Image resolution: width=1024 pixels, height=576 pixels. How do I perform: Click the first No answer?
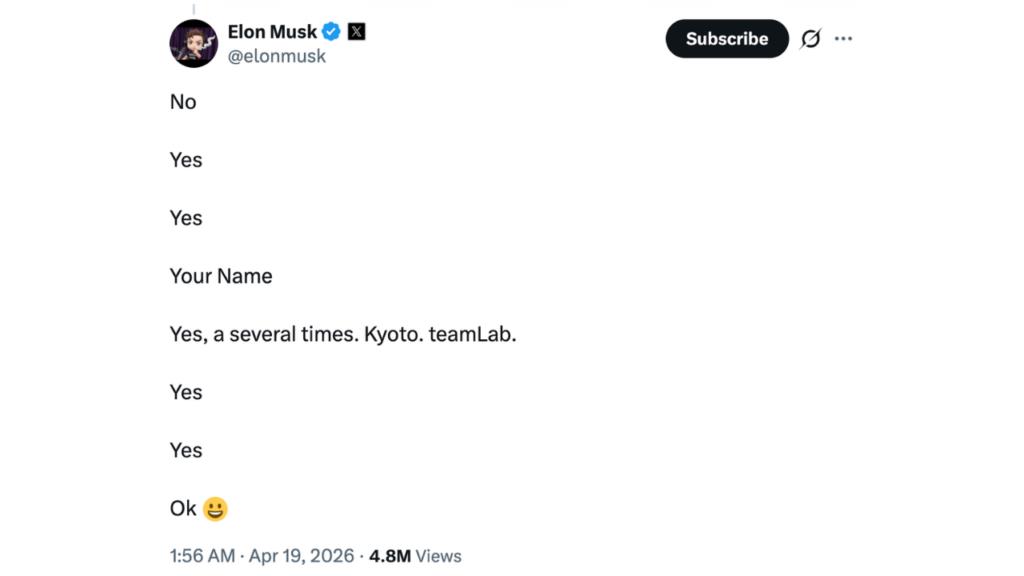(x=183, y=102)
